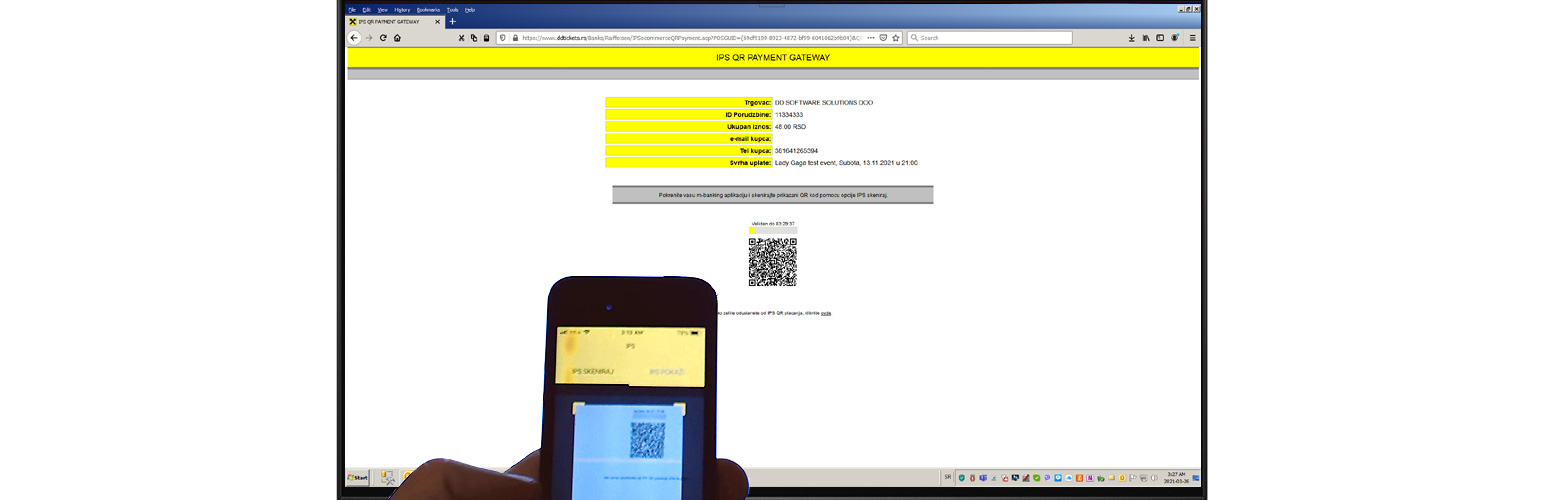The image size is (1544, 500).
Task: Click the QR validity countdown progress bar
Action: (773, 231)
